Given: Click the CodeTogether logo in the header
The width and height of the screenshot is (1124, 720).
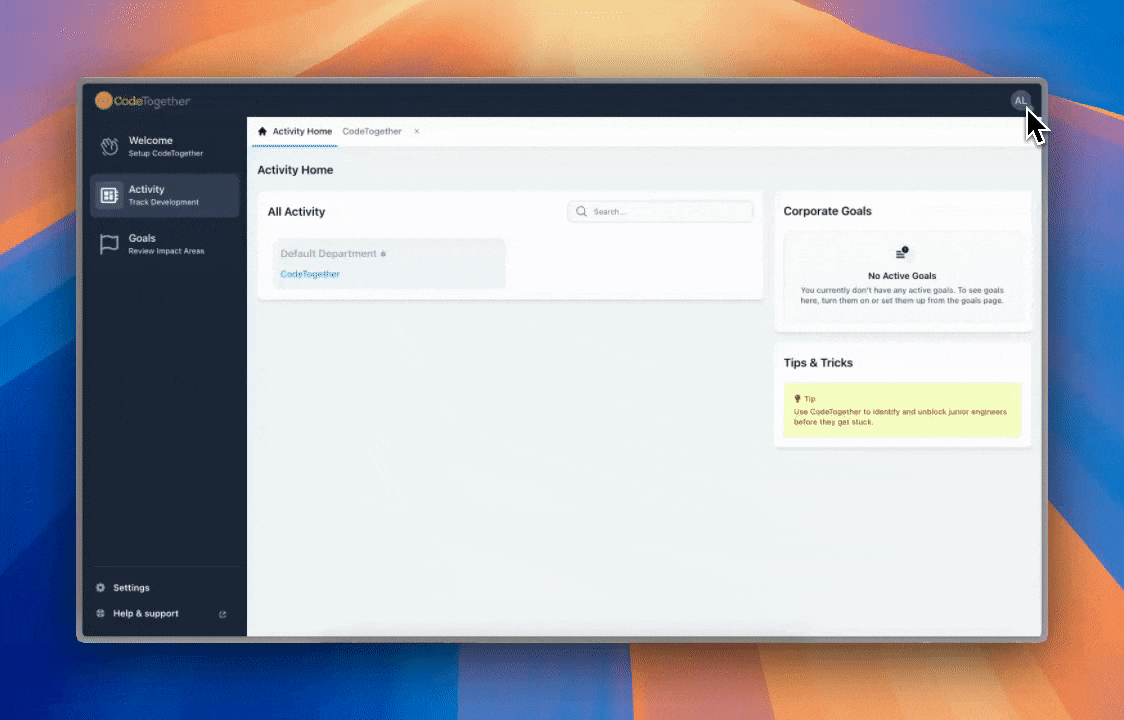Looking at the screenshot, I should [x=143, y=101].
